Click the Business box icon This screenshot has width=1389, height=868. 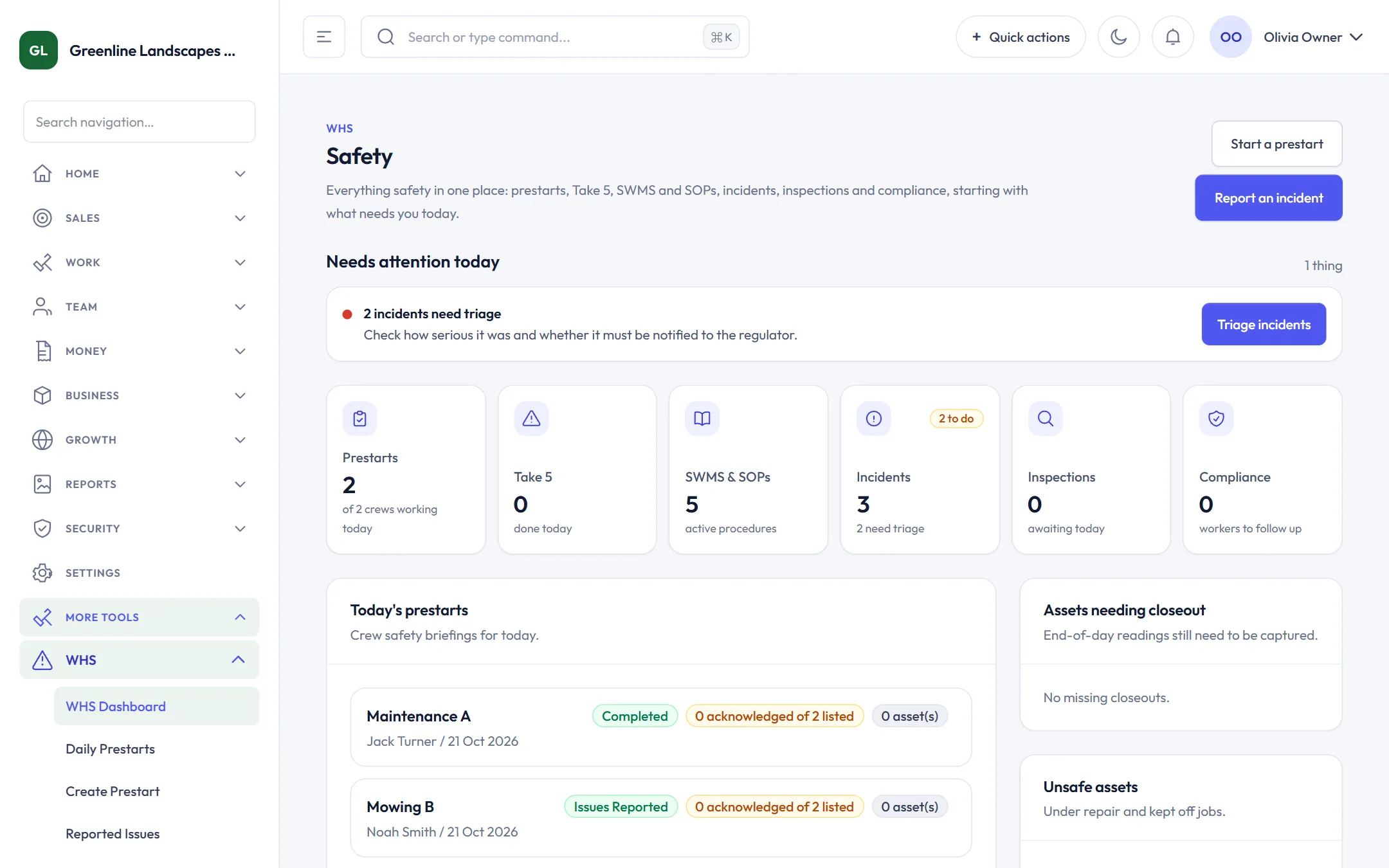pos(42,395)
